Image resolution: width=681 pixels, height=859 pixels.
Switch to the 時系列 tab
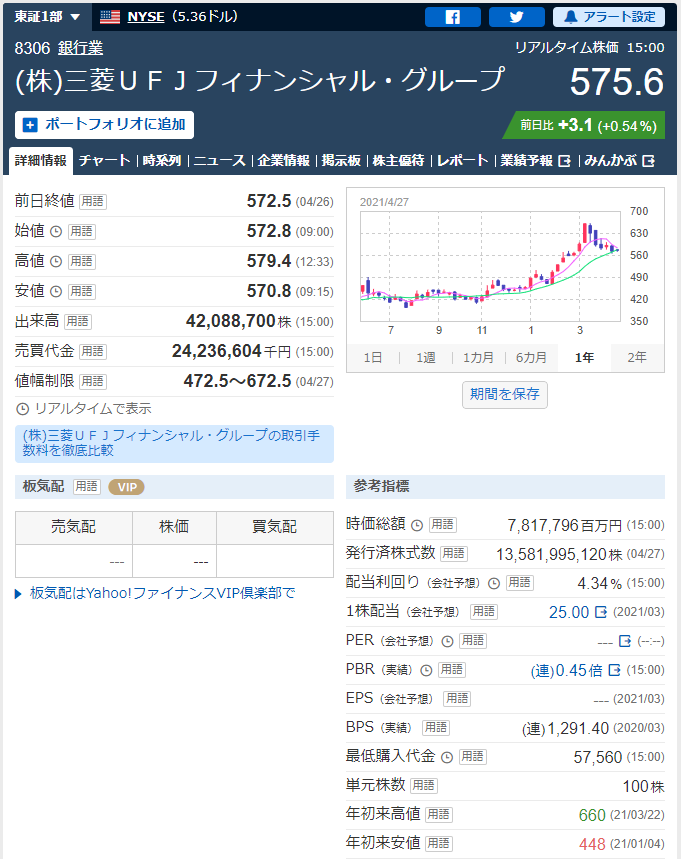[162, 161]
